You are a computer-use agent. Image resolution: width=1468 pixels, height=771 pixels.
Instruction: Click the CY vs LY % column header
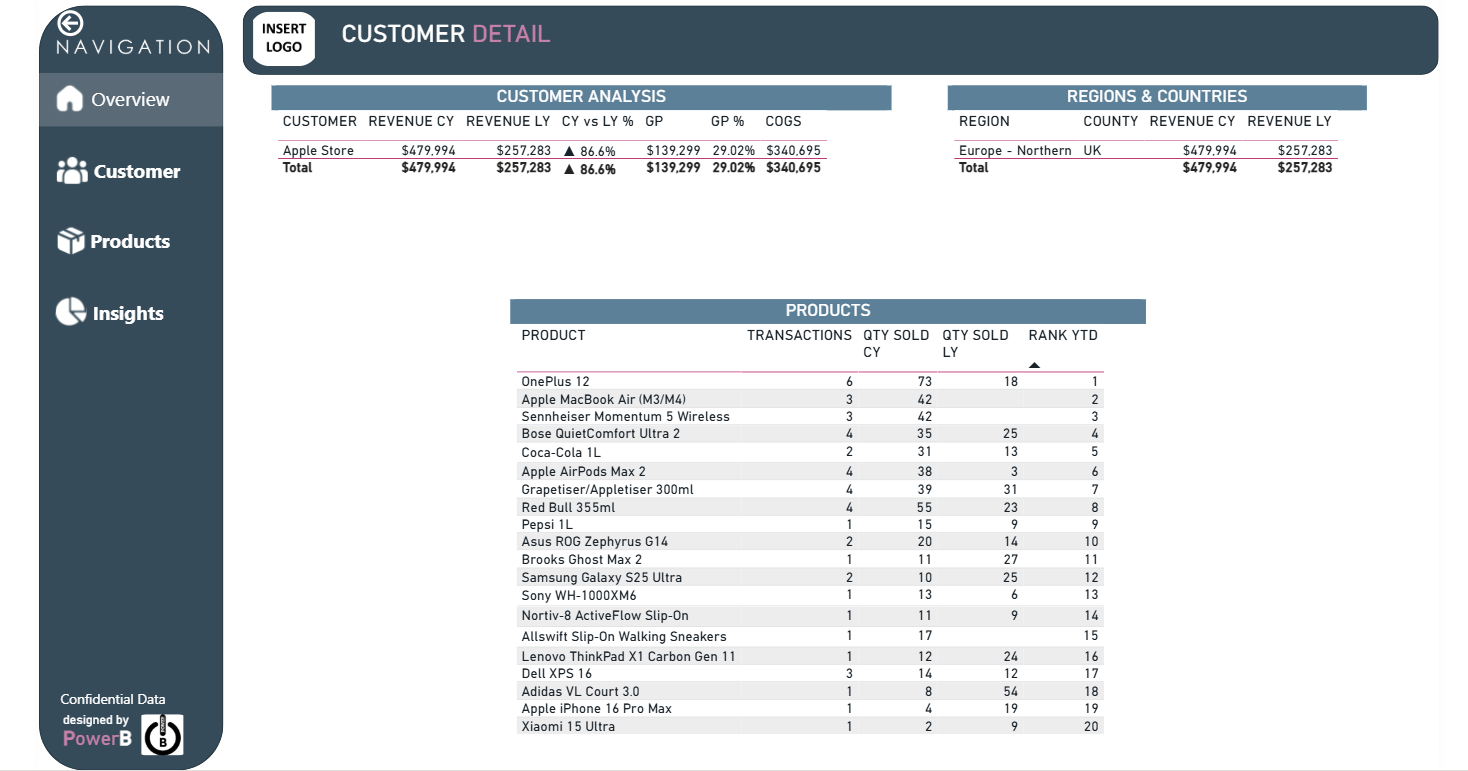point(597,121)
